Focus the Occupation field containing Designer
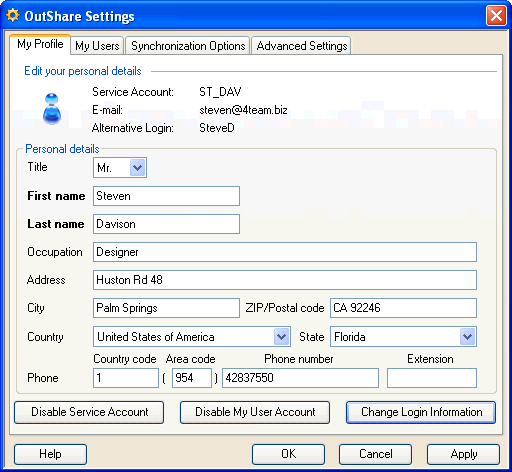 285,252
